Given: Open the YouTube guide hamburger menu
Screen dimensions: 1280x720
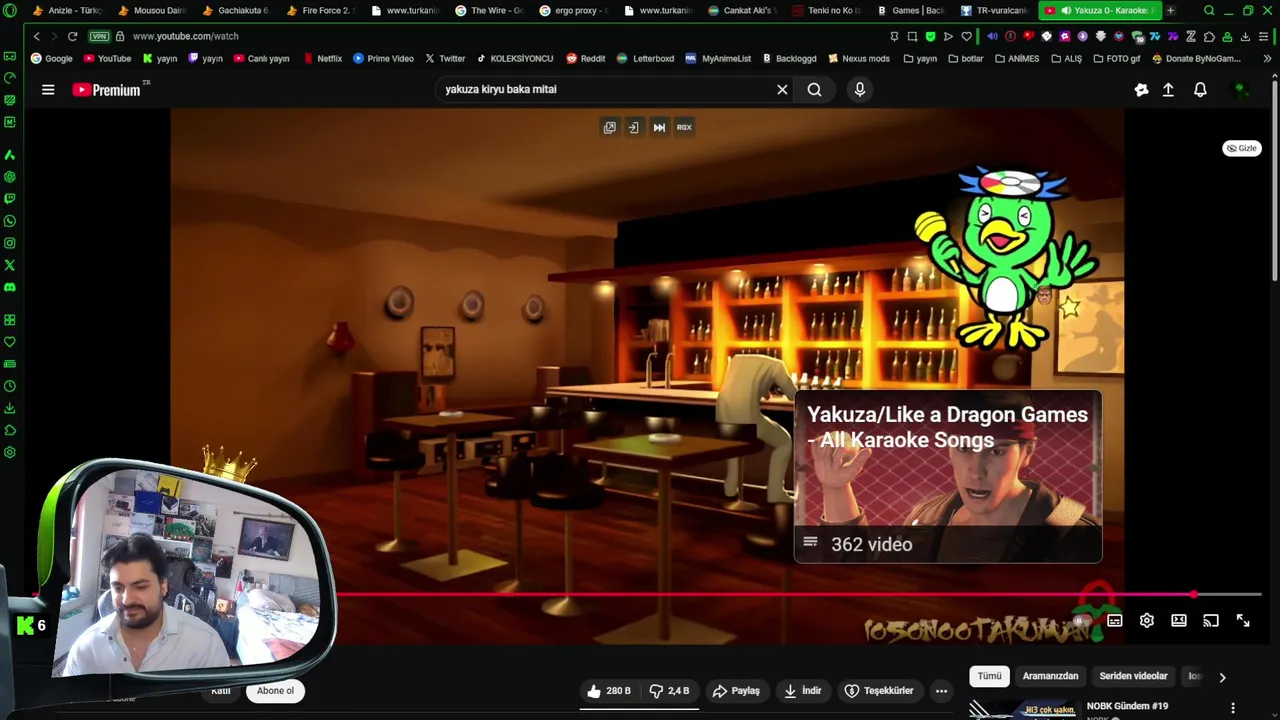Looking at the screenshot, I should [48, 90].
